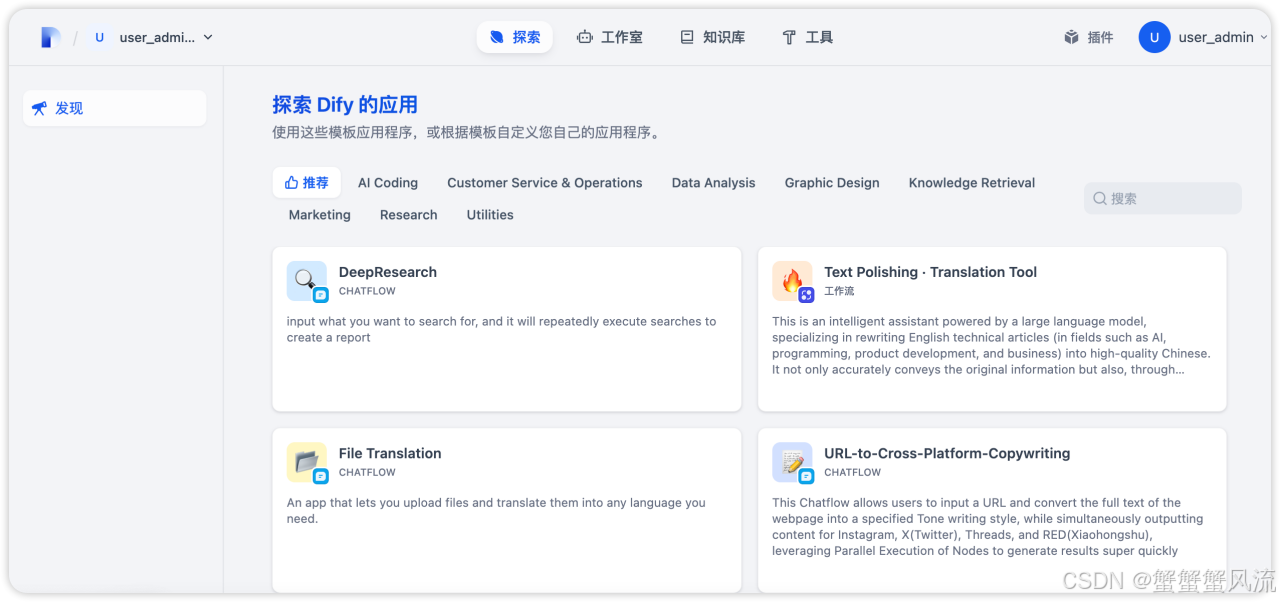Click the Dify logo in the header
Screen dimensions: 1280x602
coord(50,37)
